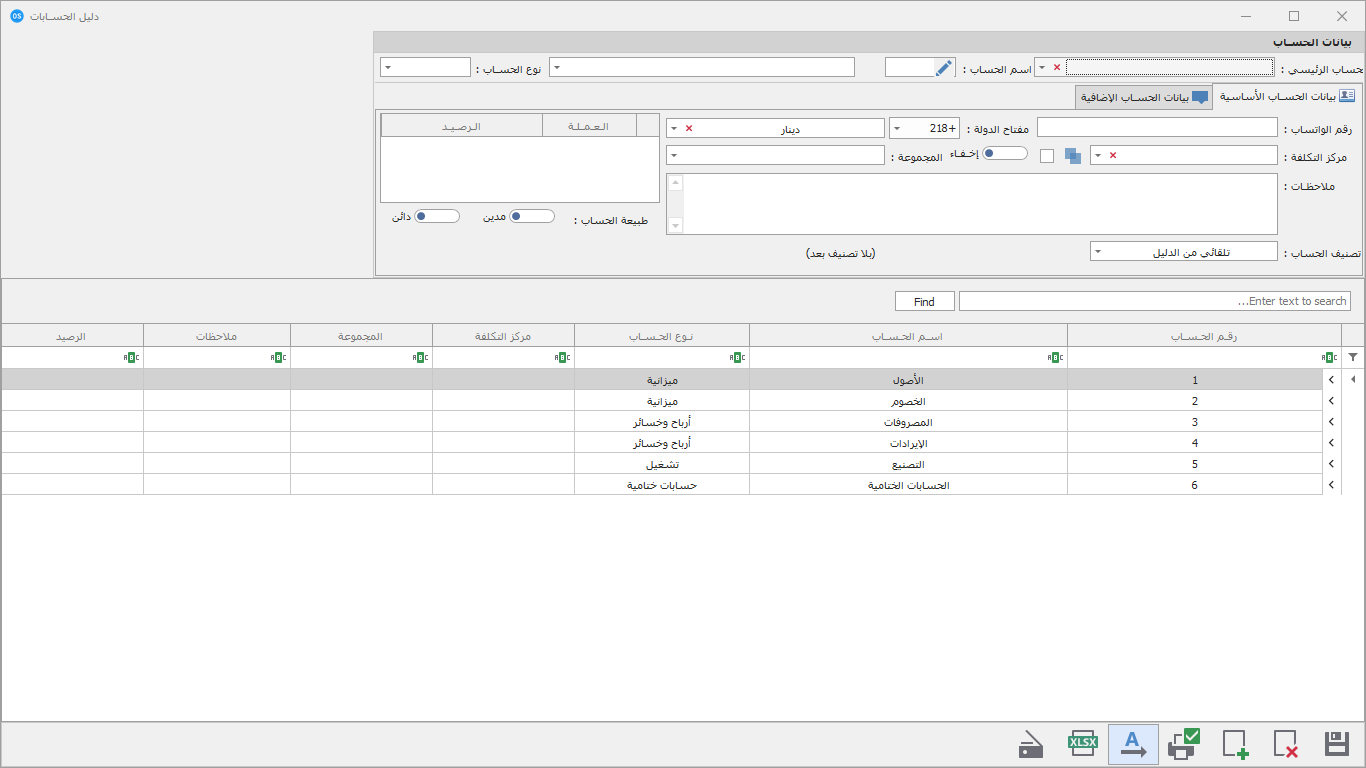Click the Find button

pyautogui.click(x=924, y=301)
